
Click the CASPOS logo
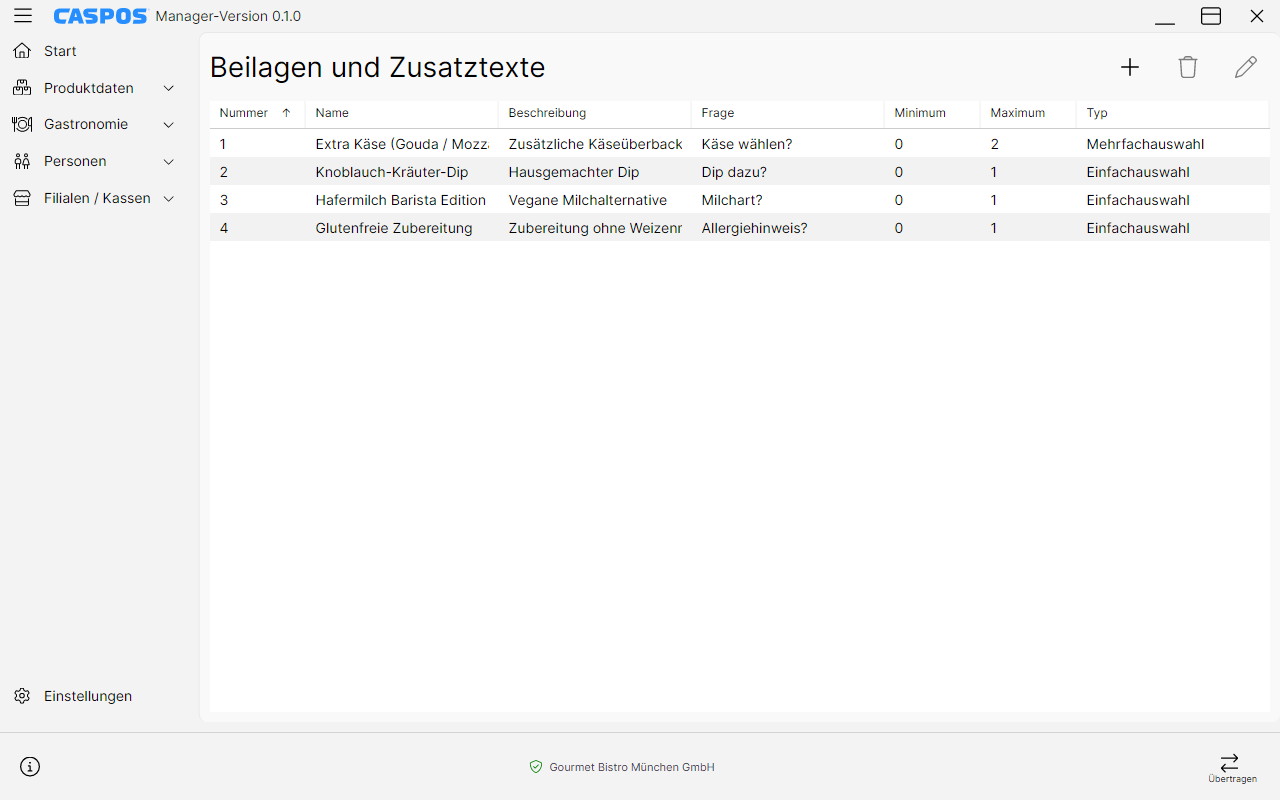[x=100, y=16]
